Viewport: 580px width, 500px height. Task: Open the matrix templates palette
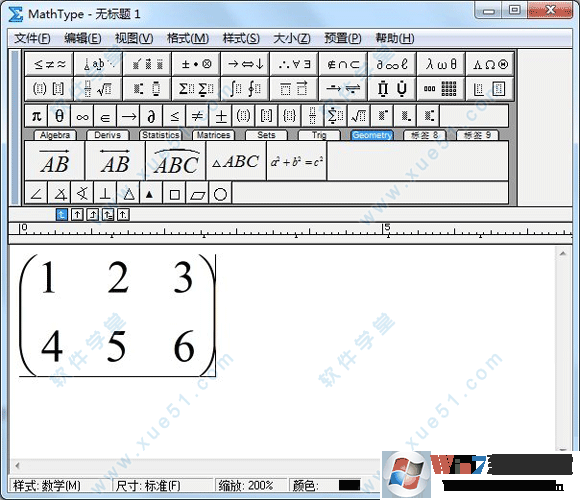[441, 89]
